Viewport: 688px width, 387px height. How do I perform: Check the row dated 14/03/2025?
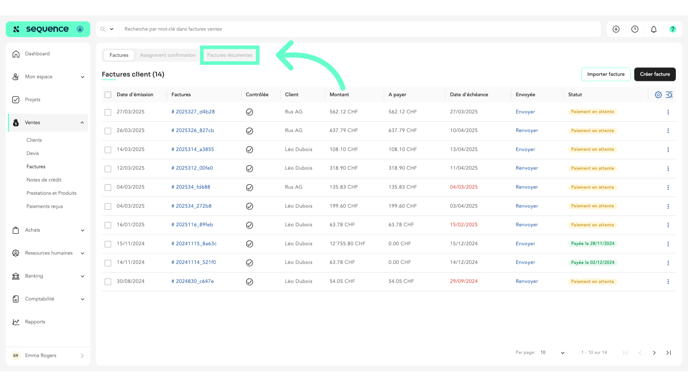click(108, 150)
